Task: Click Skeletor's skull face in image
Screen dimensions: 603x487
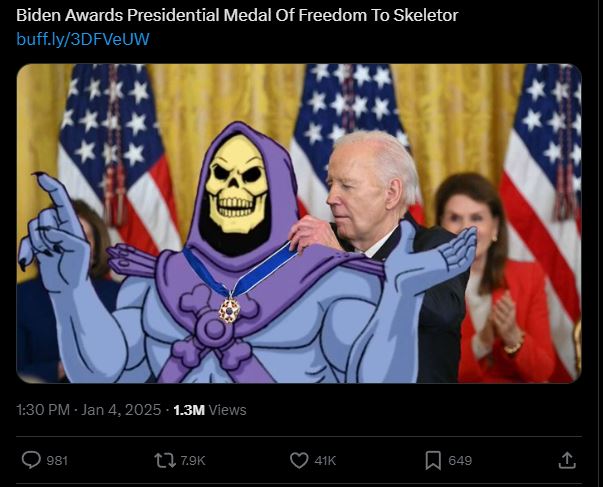Action: click(x=236, y=185)
